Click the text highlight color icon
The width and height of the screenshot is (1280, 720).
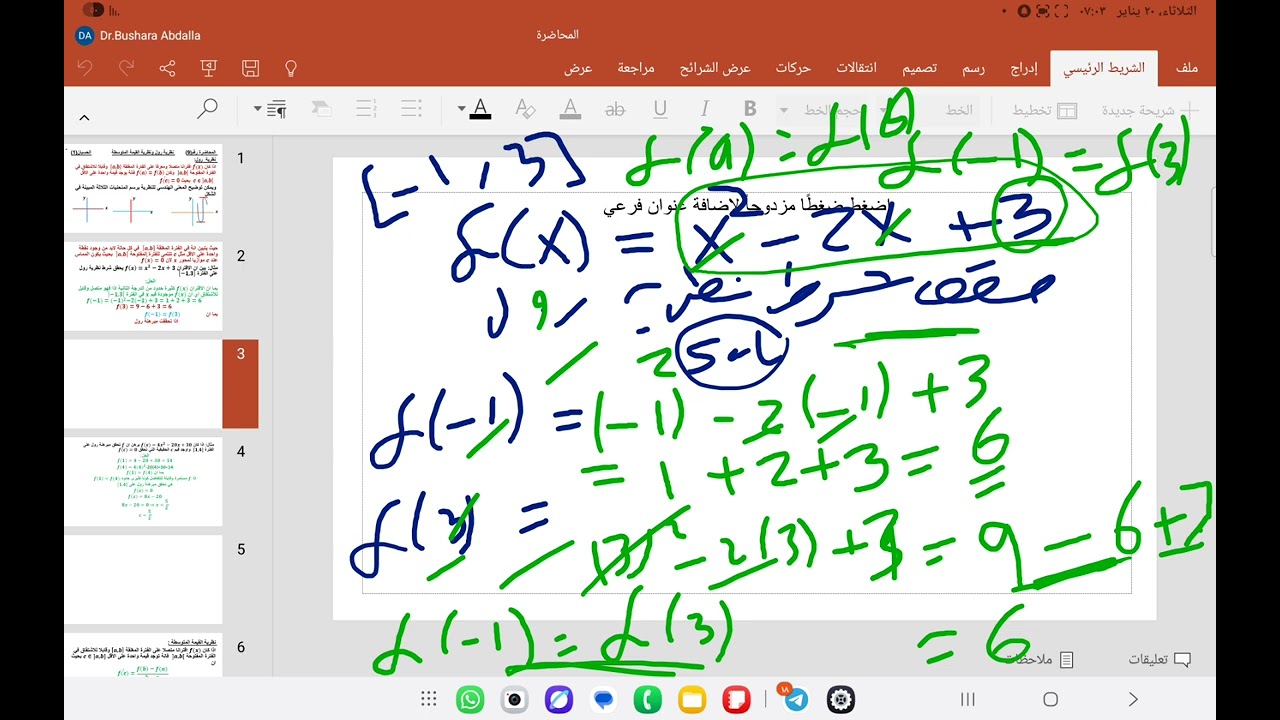570,109
